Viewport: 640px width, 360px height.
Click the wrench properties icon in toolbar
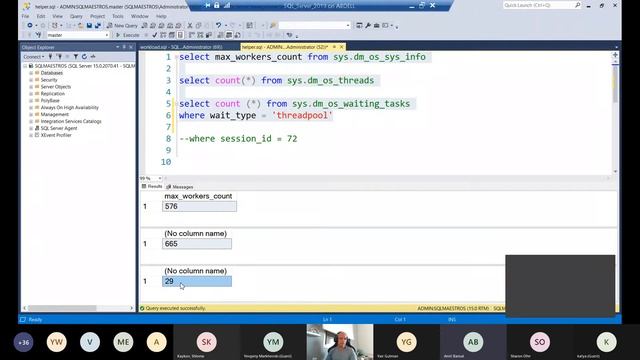coord(368,25)
